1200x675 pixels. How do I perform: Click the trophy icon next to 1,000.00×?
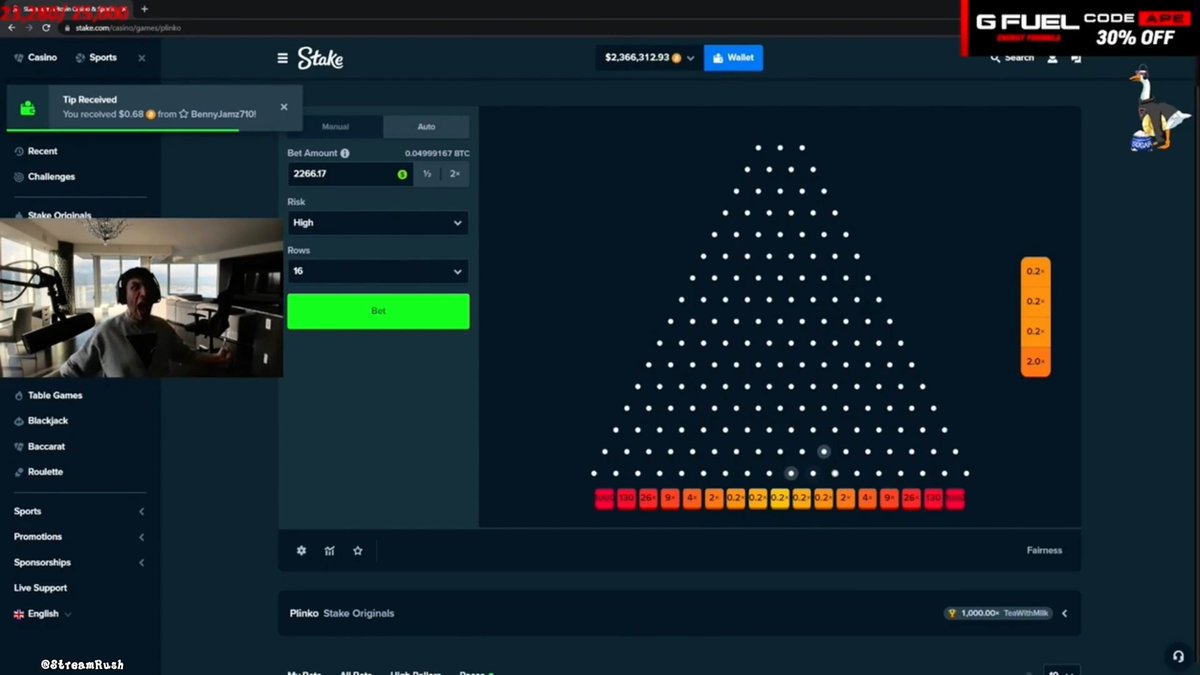(952, 613)
